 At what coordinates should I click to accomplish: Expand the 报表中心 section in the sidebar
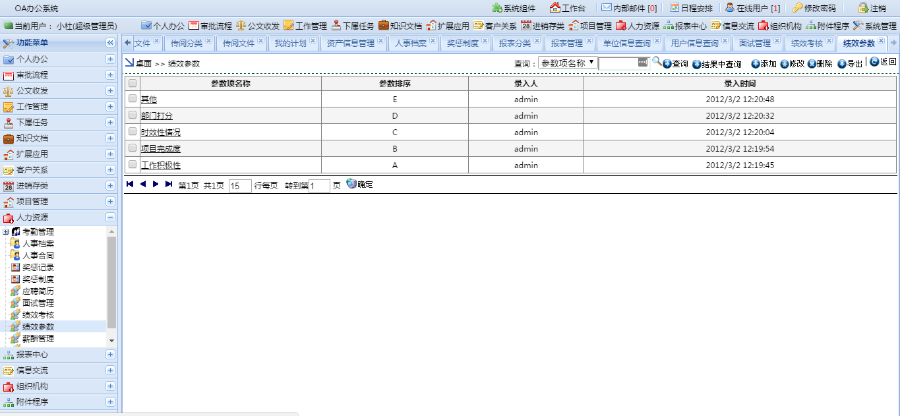(x=110, y=355)
